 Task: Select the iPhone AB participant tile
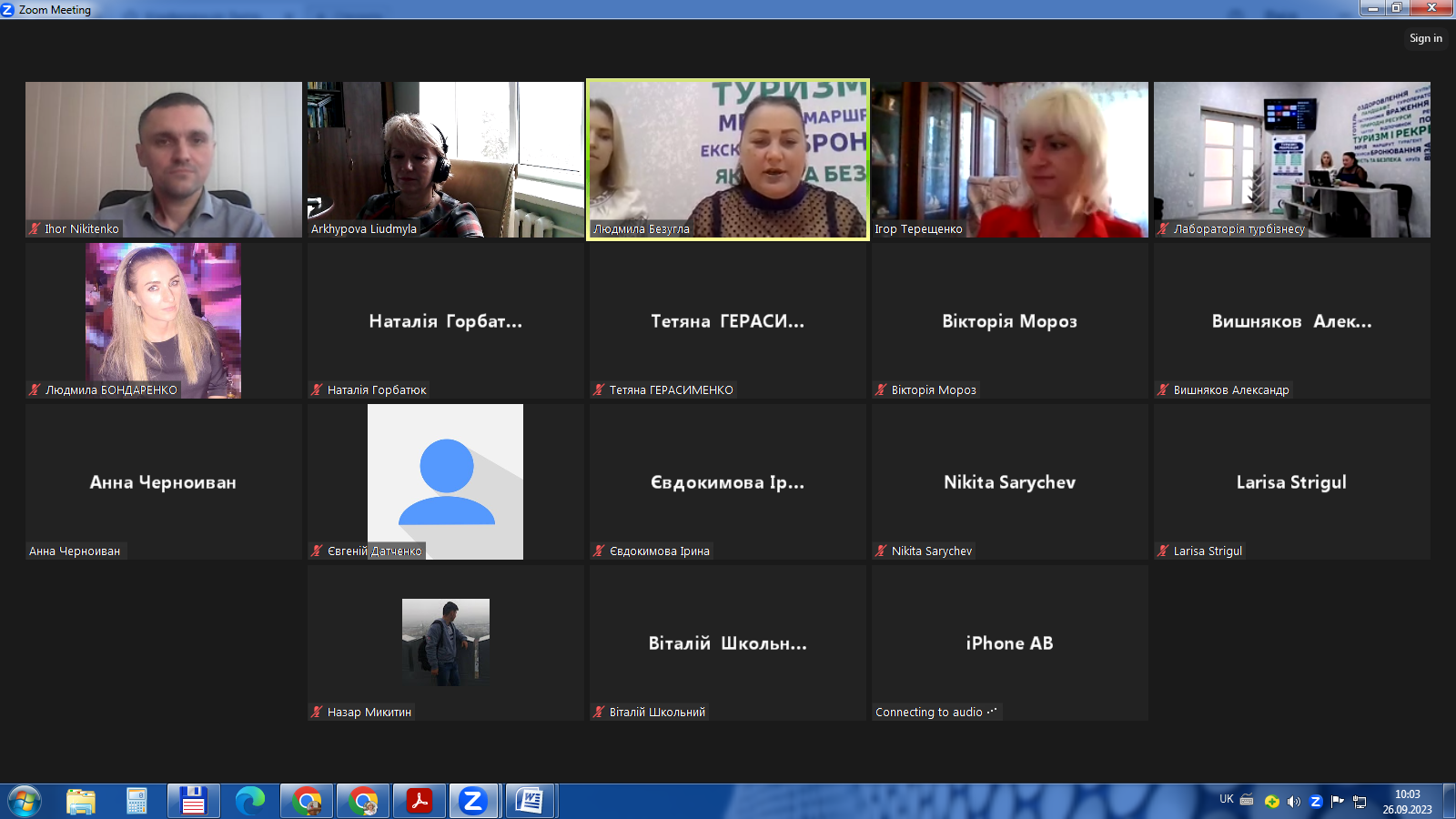pyautogui.click(x=1009, y=642)
